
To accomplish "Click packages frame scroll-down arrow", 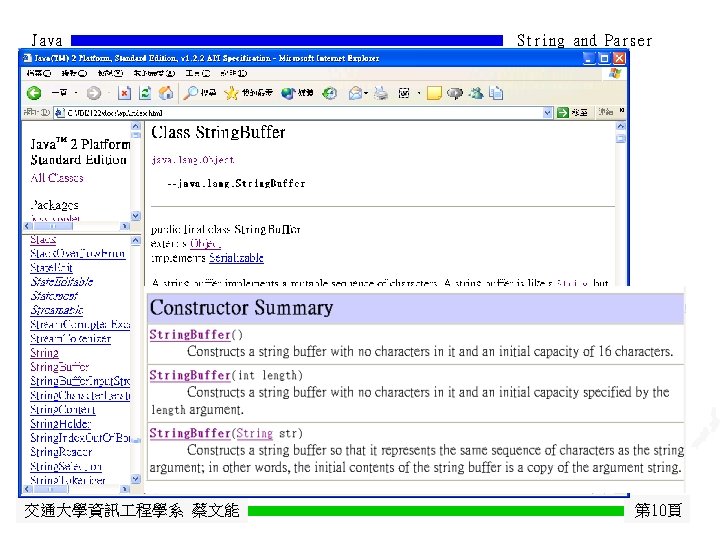I will click(135, 215).
